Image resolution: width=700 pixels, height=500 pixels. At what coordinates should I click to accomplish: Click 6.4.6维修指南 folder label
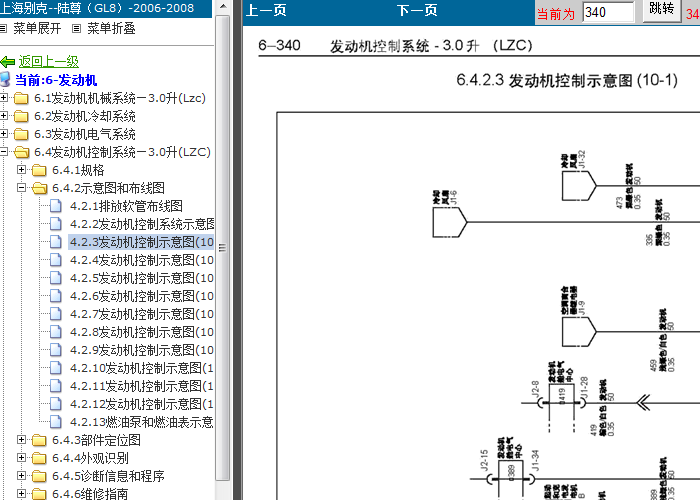[x=90, y=494]
